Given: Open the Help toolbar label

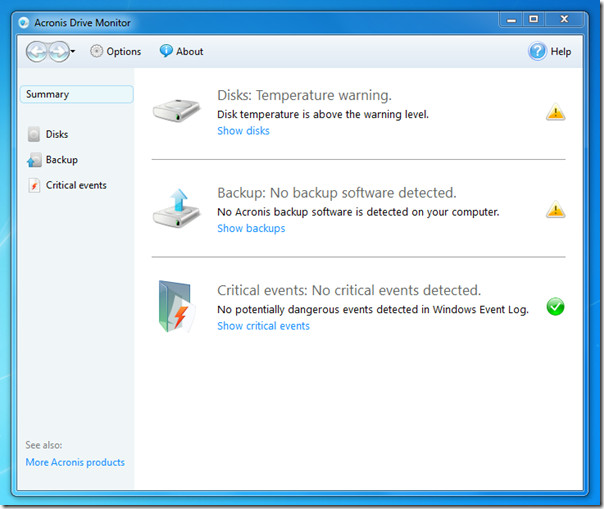Looking at the screenshot, I should [x=560, y=51].
